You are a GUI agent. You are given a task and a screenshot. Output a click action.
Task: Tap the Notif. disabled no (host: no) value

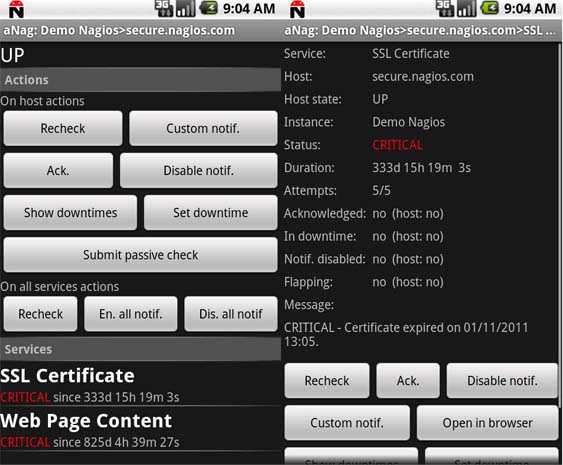pyautogui.click(x=408, y=259)
